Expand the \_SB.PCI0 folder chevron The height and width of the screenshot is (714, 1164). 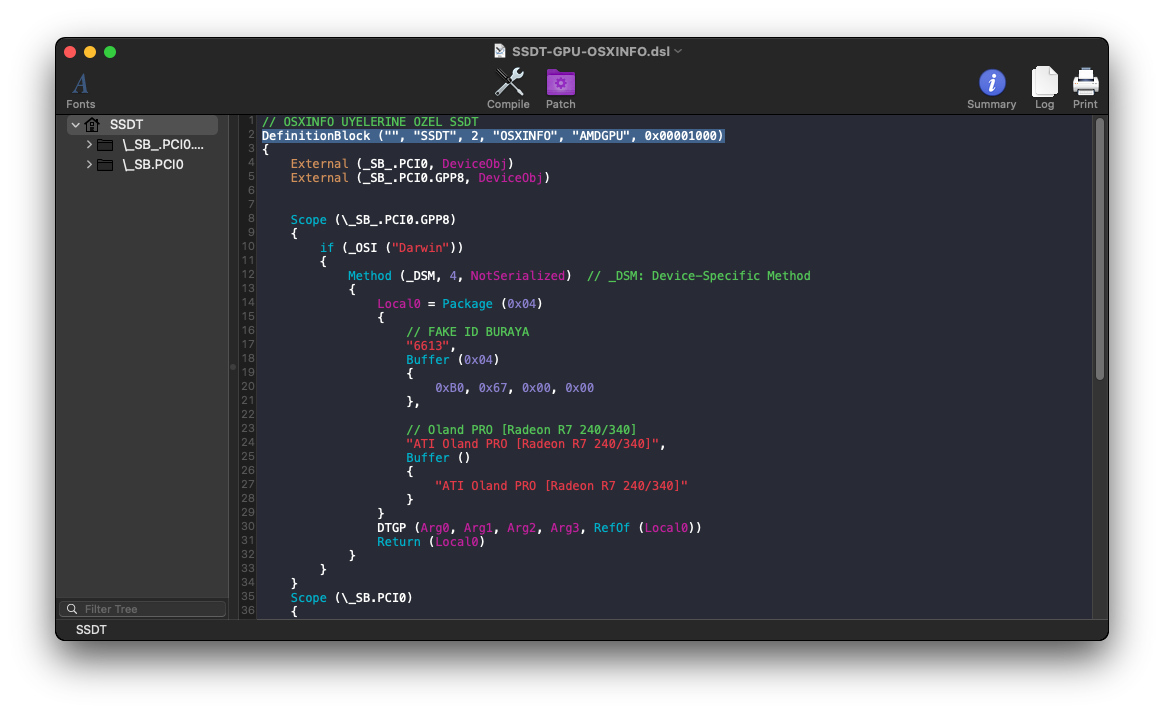point(89,165)
